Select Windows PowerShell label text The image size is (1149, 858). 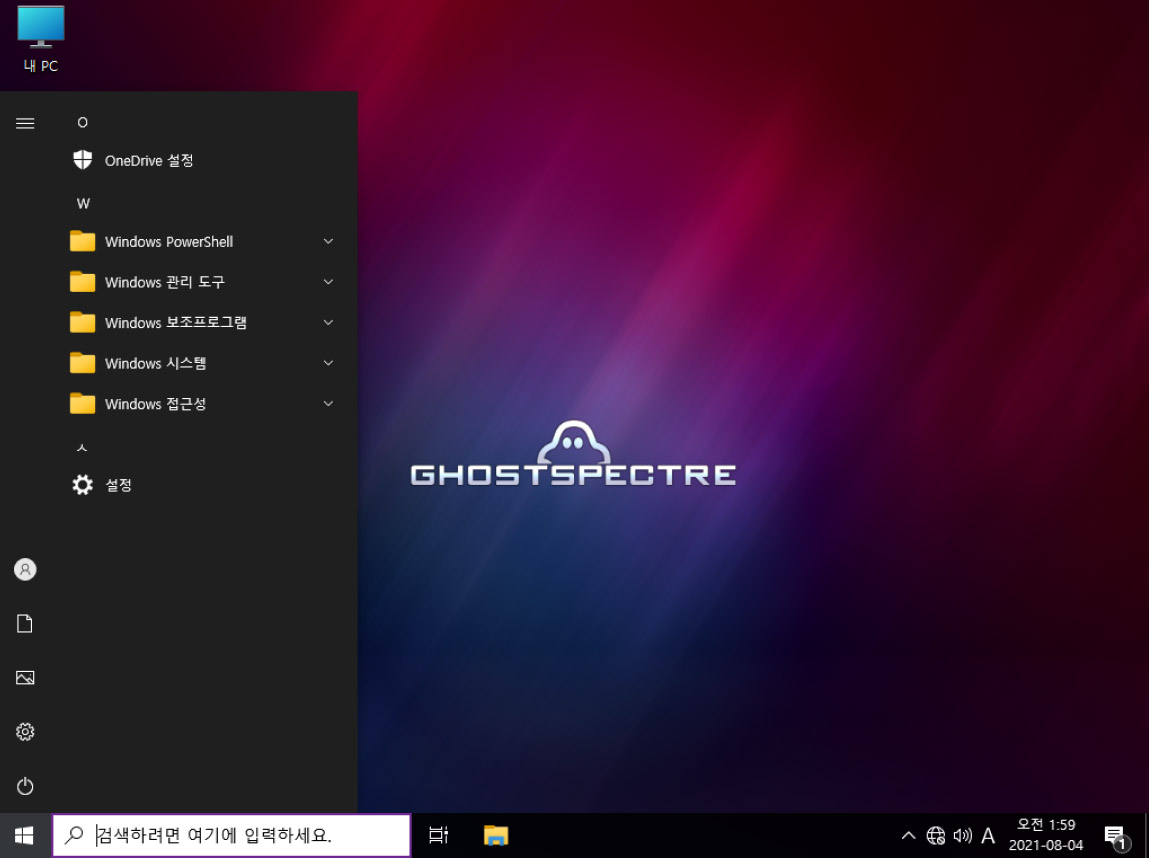pyautogui.click(x=169, y=242)
